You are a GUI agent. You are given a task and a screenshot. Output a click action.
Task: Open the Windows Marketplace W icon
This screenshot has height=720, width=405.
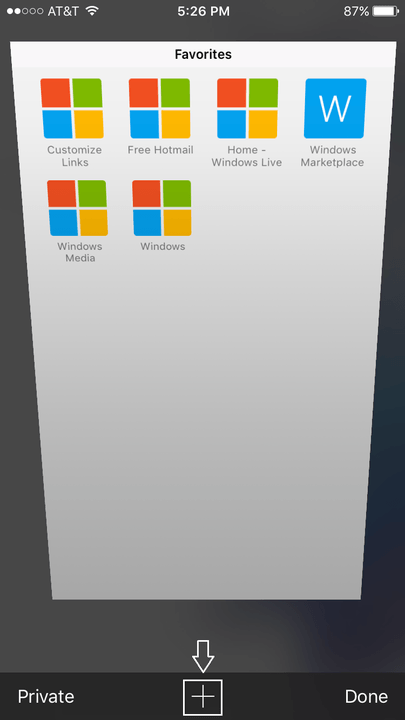click(x=335, y=108)
